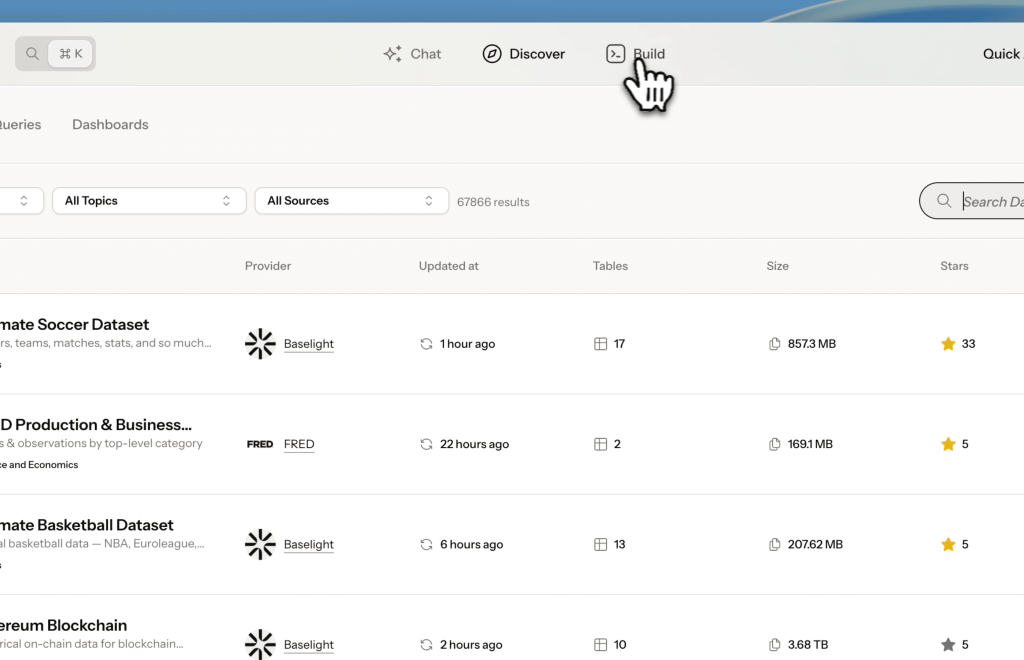Open the Baselight link on Basketball Dataset row
The height and width of the screenshot is (660, 1024).
tap(308, 544)
